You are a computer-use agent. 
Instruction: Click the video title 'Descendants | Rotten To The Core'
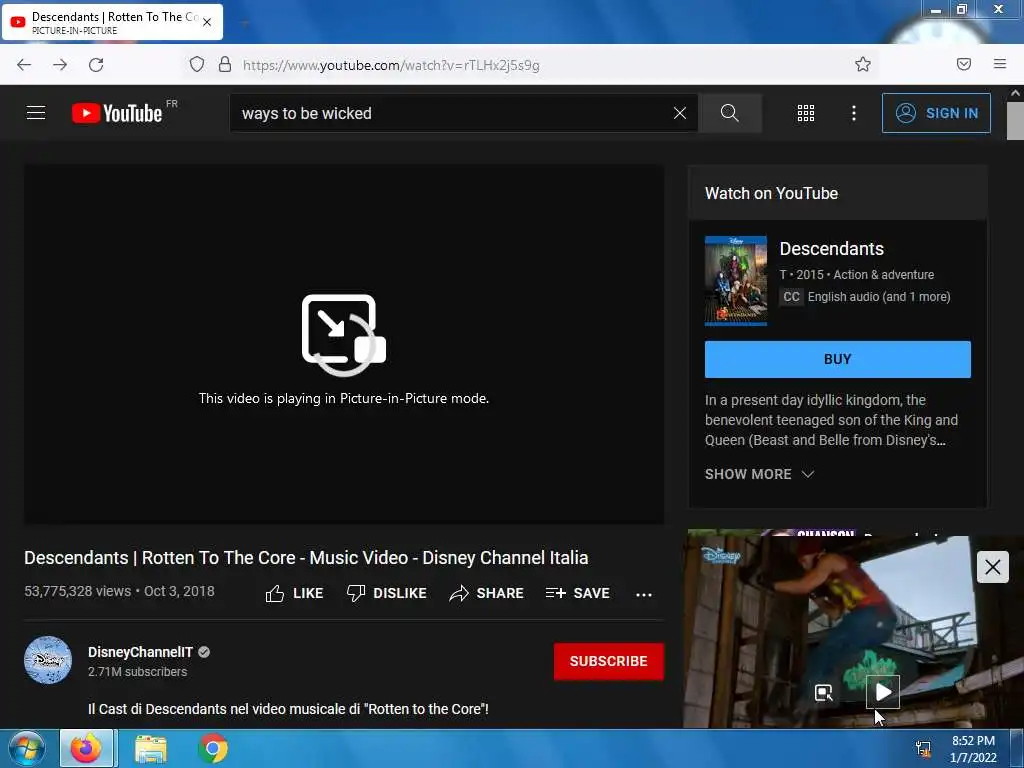point(306,558)
